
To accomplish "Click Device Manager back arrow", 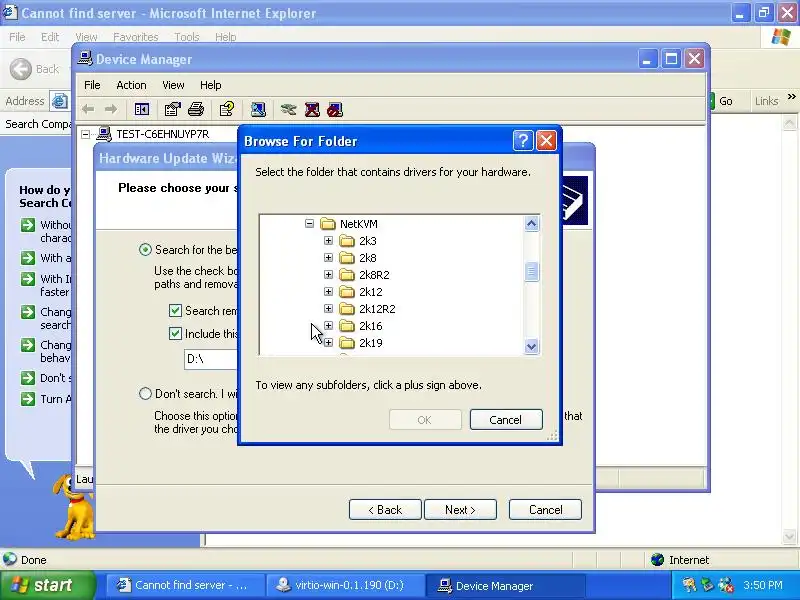I will click(x=88, y=109).
